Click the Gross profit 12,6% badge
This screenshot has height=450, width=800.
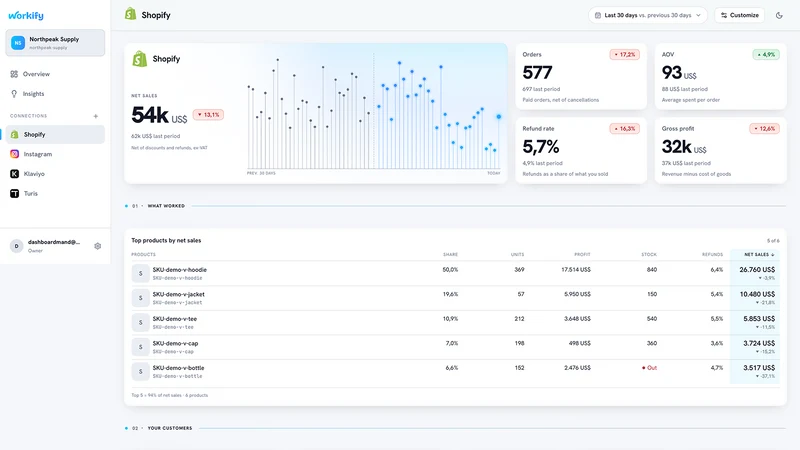[764, 129]
